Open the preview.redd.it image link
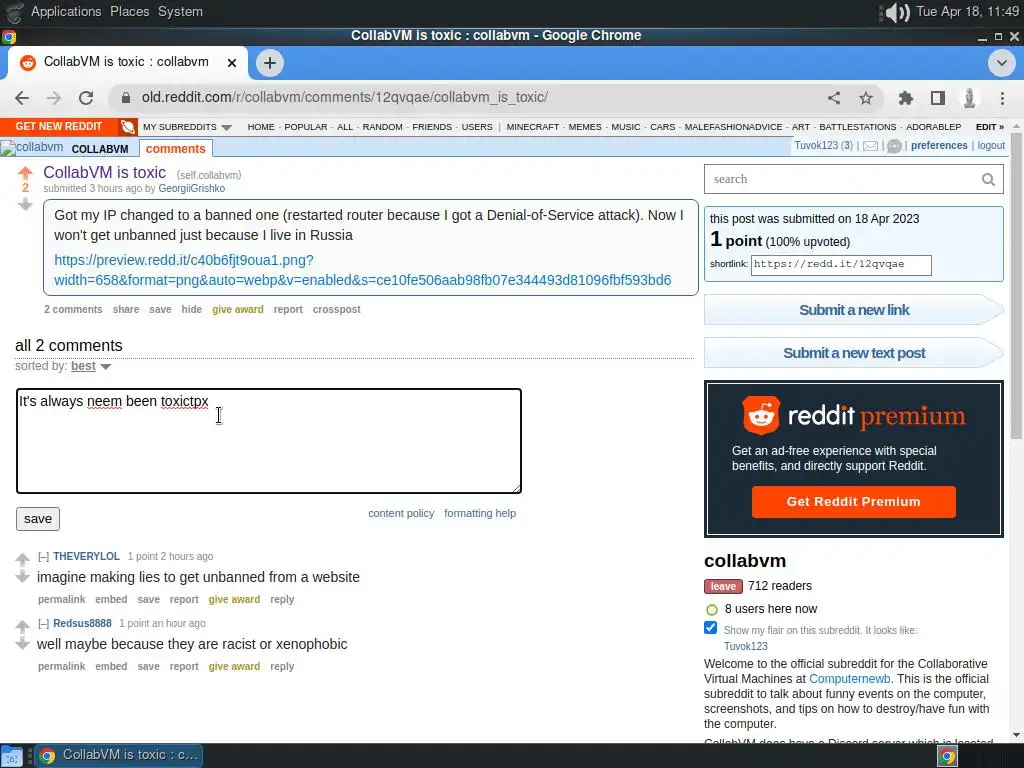This screenshot has height=768, width=1024. pos(362,270)
